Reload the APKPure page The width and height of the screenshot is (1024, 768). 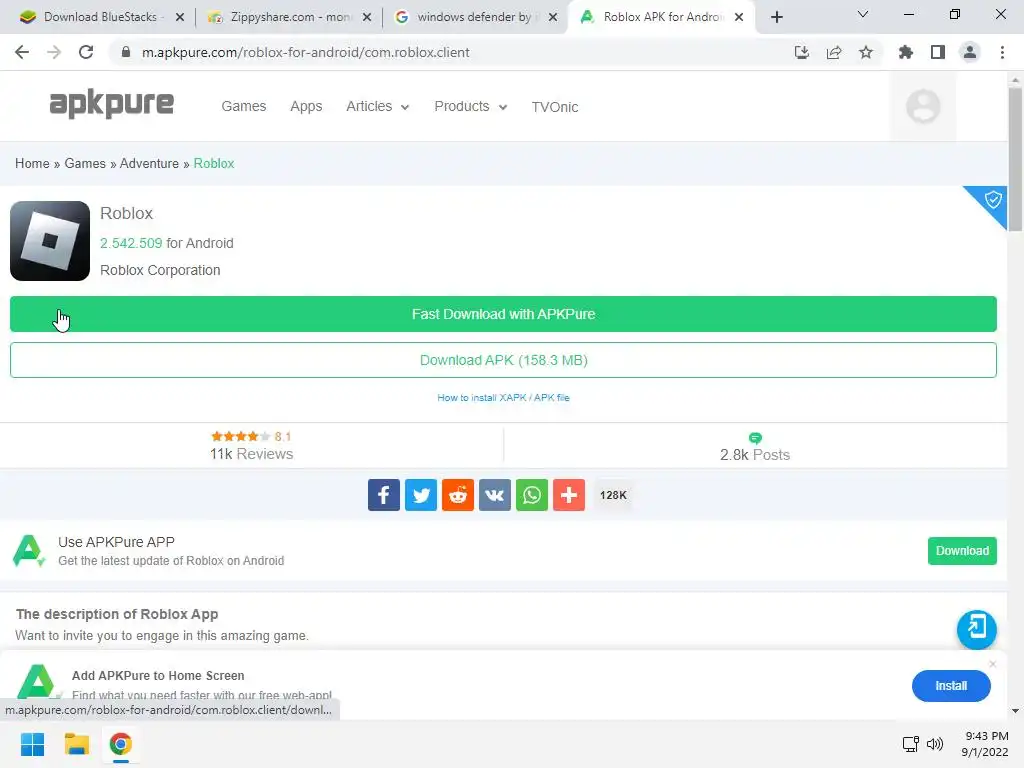click(x=86, y=52)
